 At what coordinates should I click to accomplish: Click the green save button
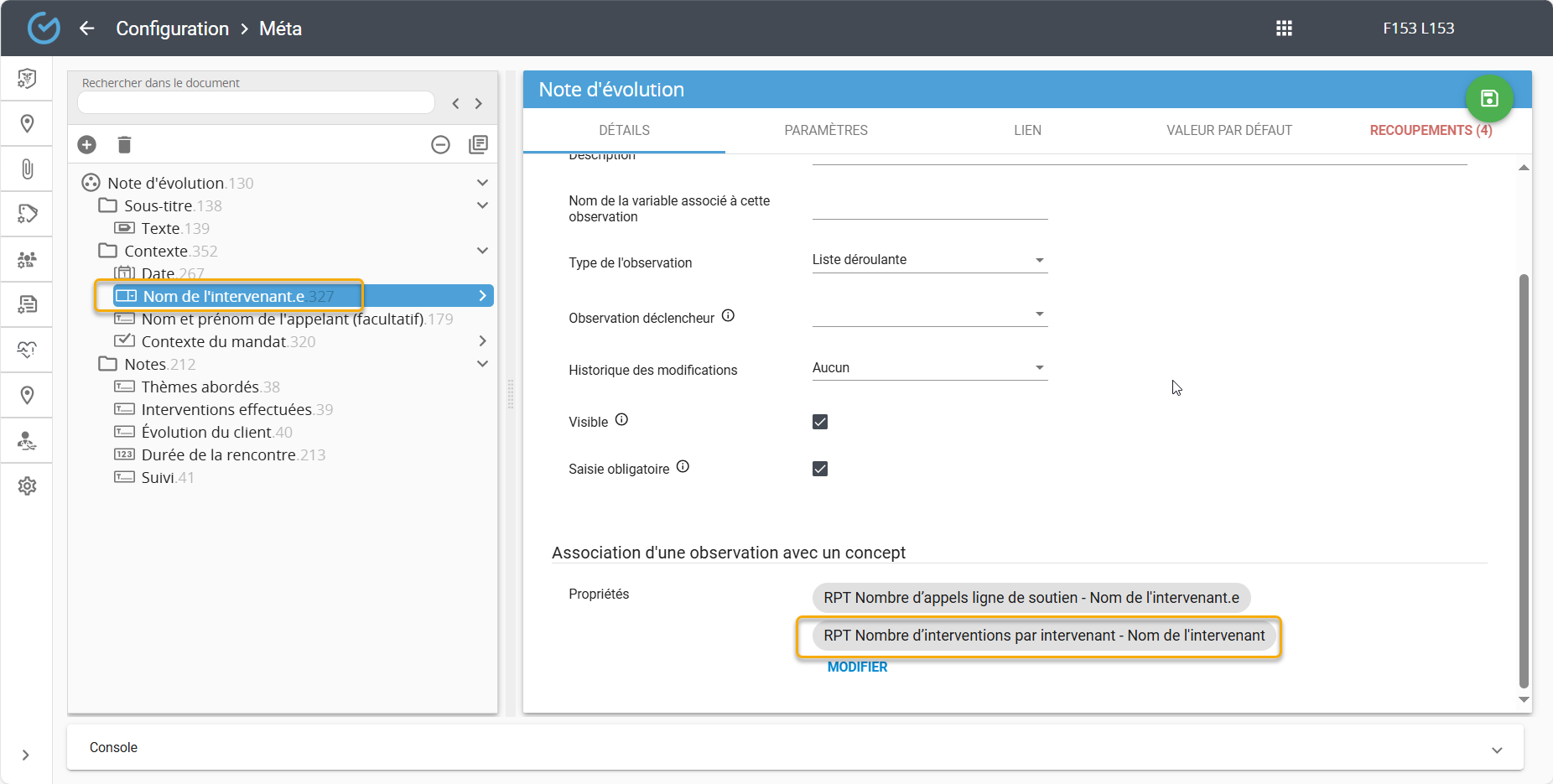click(x=1488, y=99)
